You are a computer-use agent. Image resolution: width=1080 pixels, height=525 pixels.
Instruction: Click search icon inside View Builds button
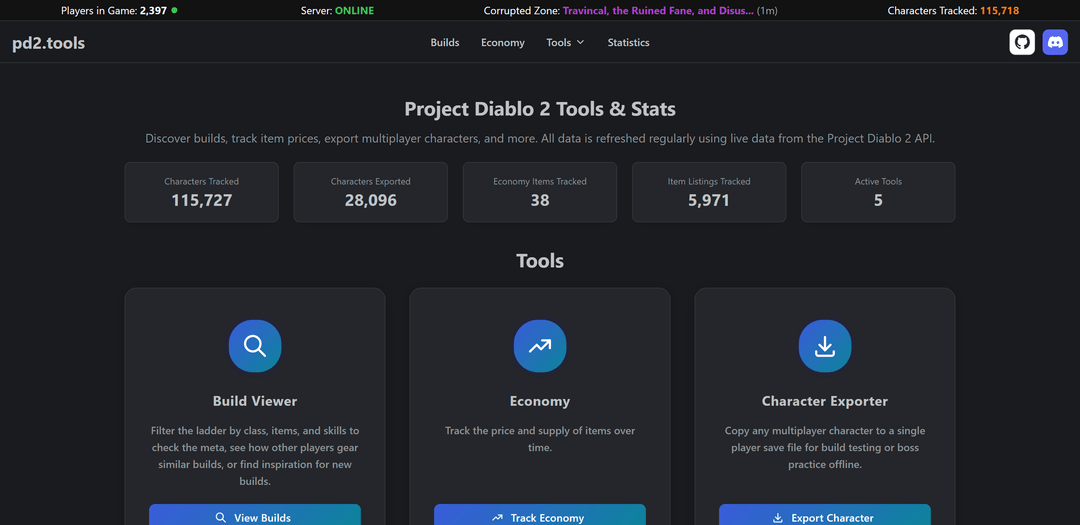point(221,517)
